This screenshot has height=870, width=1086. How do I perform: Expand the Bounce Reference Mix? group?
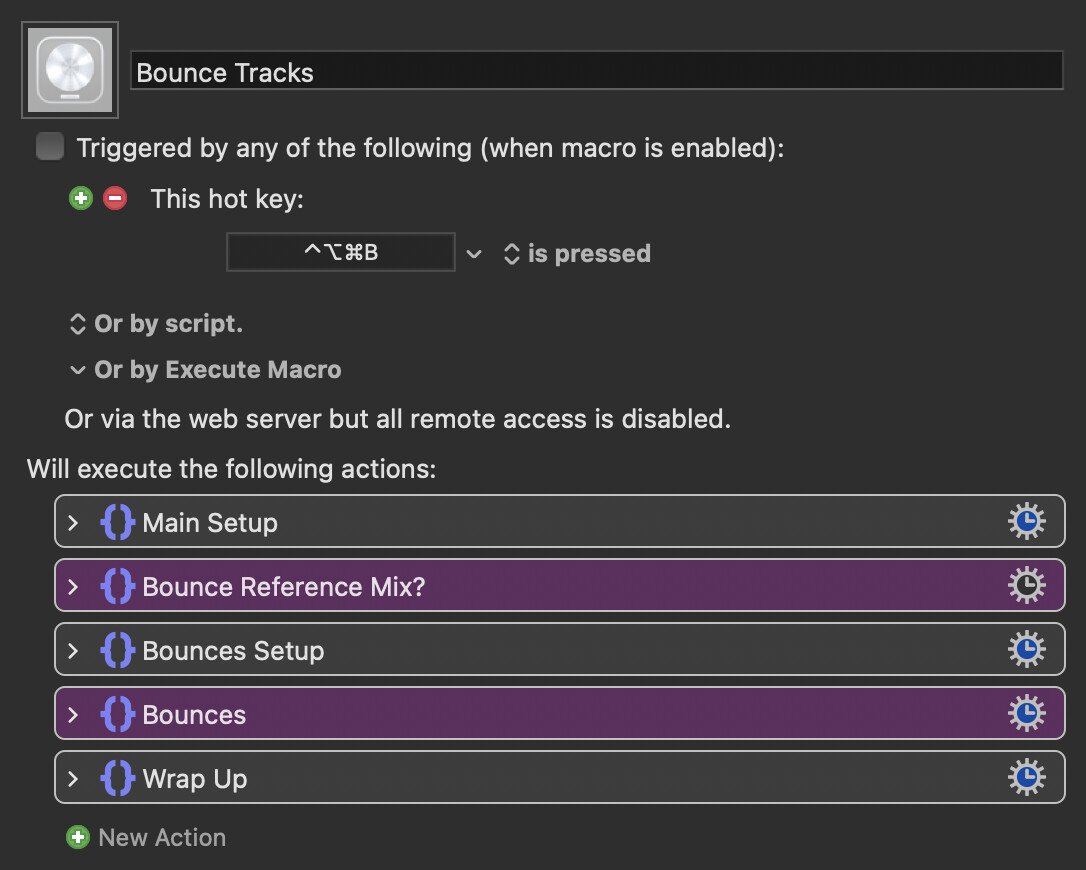[73, 586]
